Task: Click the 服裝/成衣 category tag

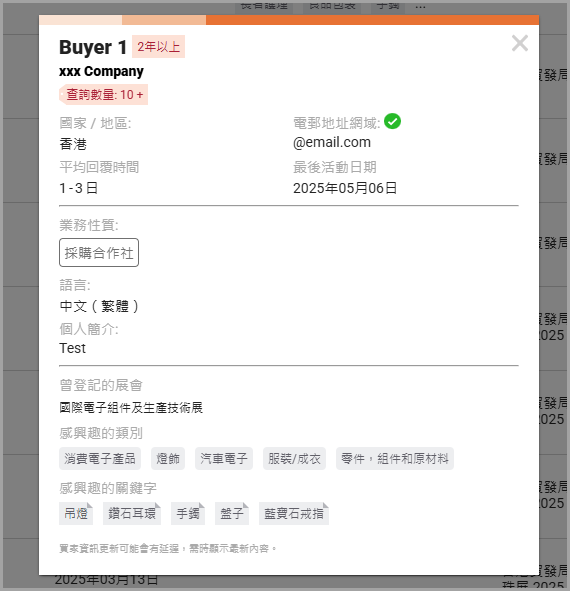Action: 294,459
